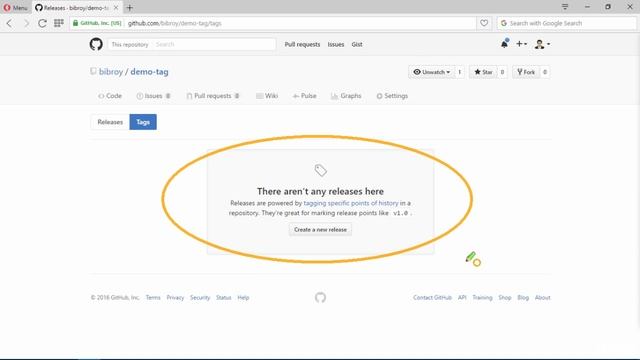This screenshot has width=640, height=360.
Task: Open Pull requests in top navigation
Action: point(302,44)
